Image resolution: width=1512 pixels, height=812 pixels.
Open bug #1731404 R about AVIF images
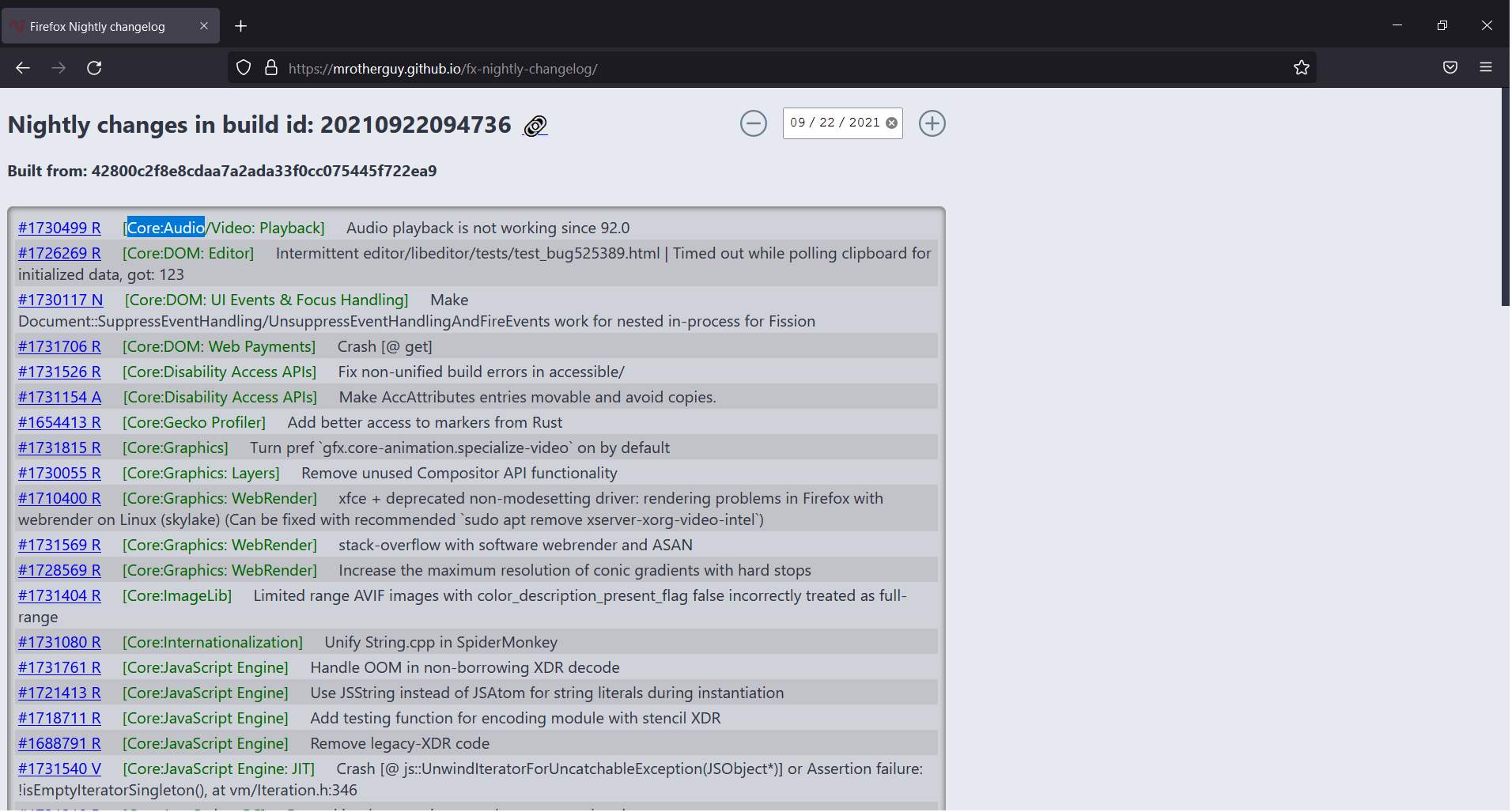click(x=59, y=595)
